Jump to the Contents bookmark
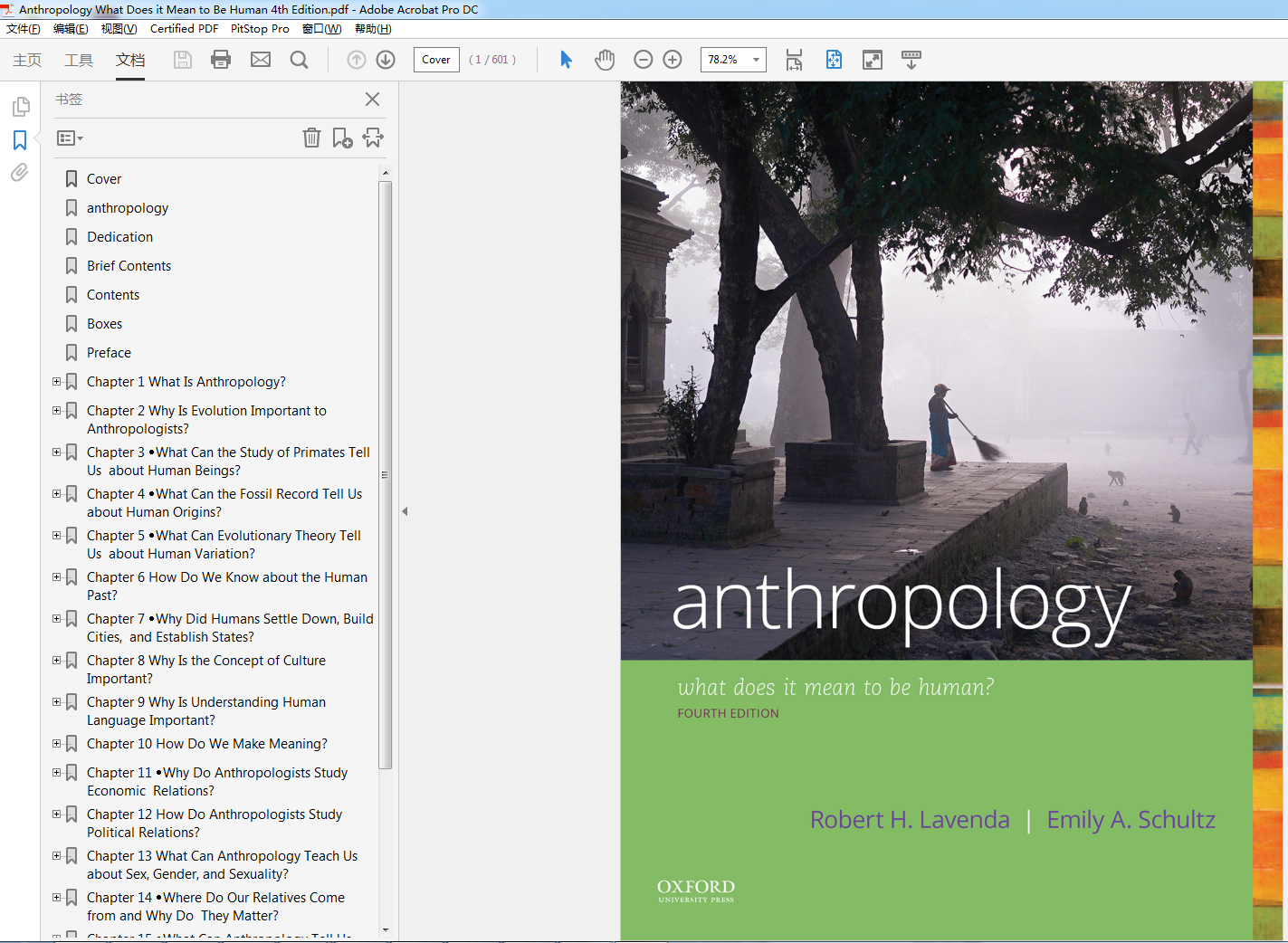 pyautogui.click(x=113, y=295)
